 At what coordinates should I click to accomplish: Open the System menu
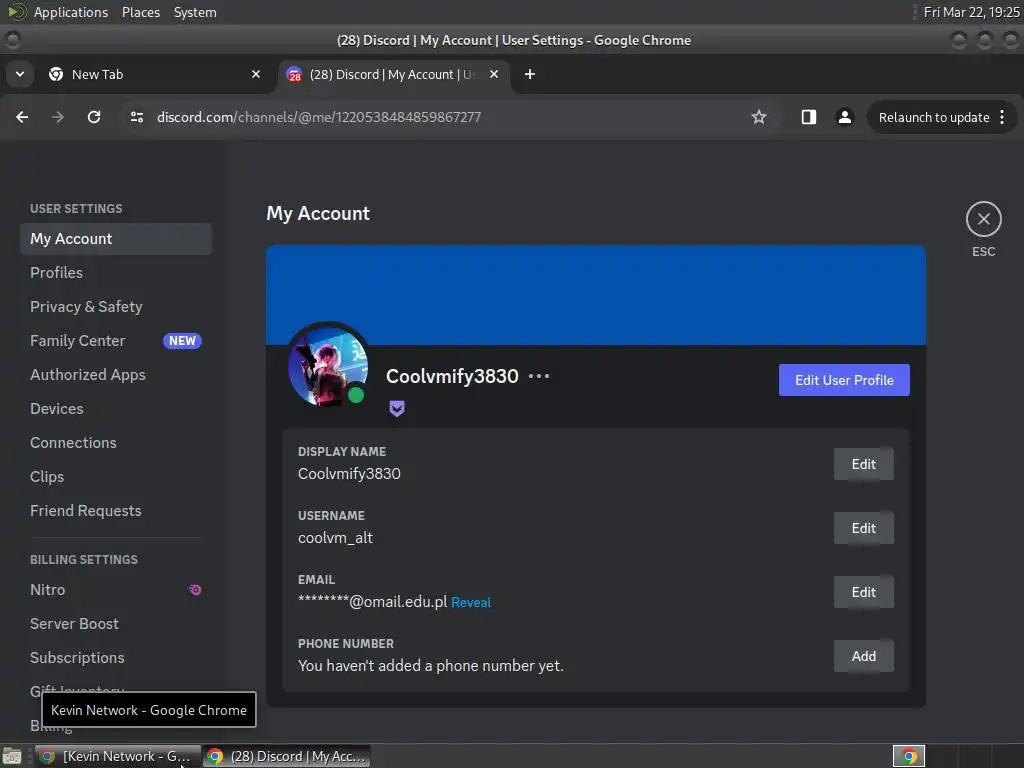pyautogui.click(x=195, y=12)
